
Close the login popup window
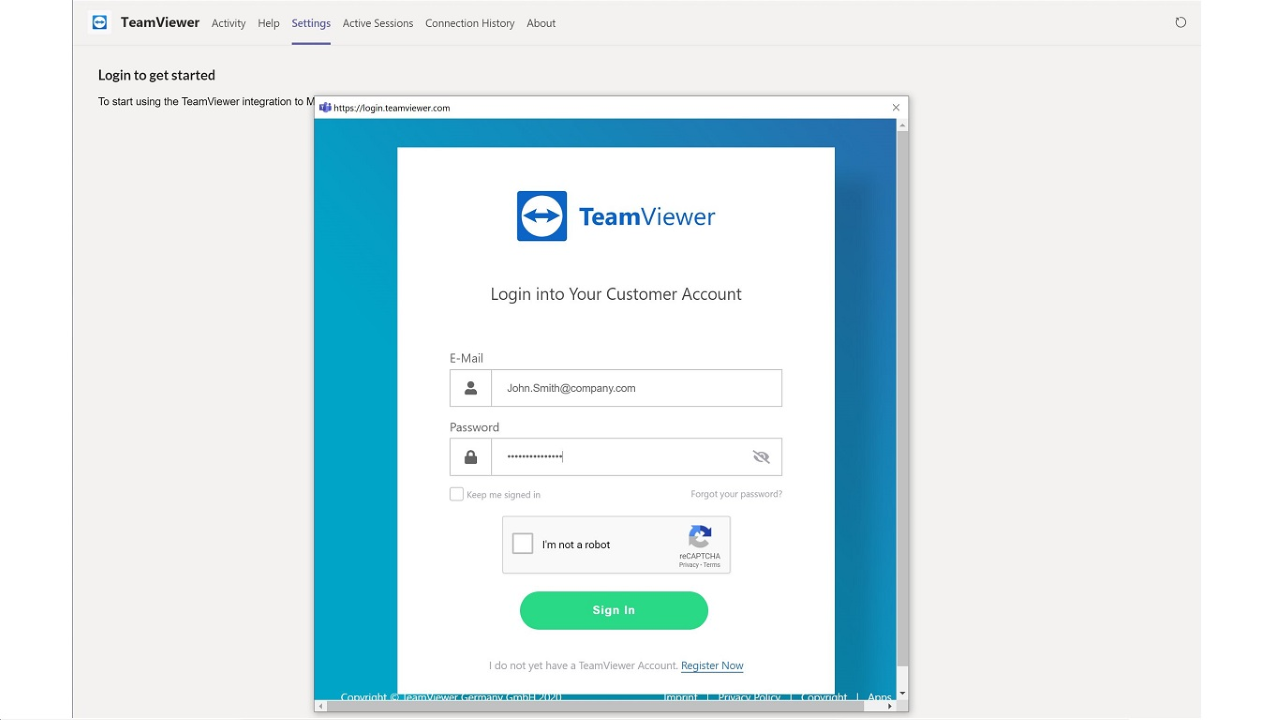point(896,107)
